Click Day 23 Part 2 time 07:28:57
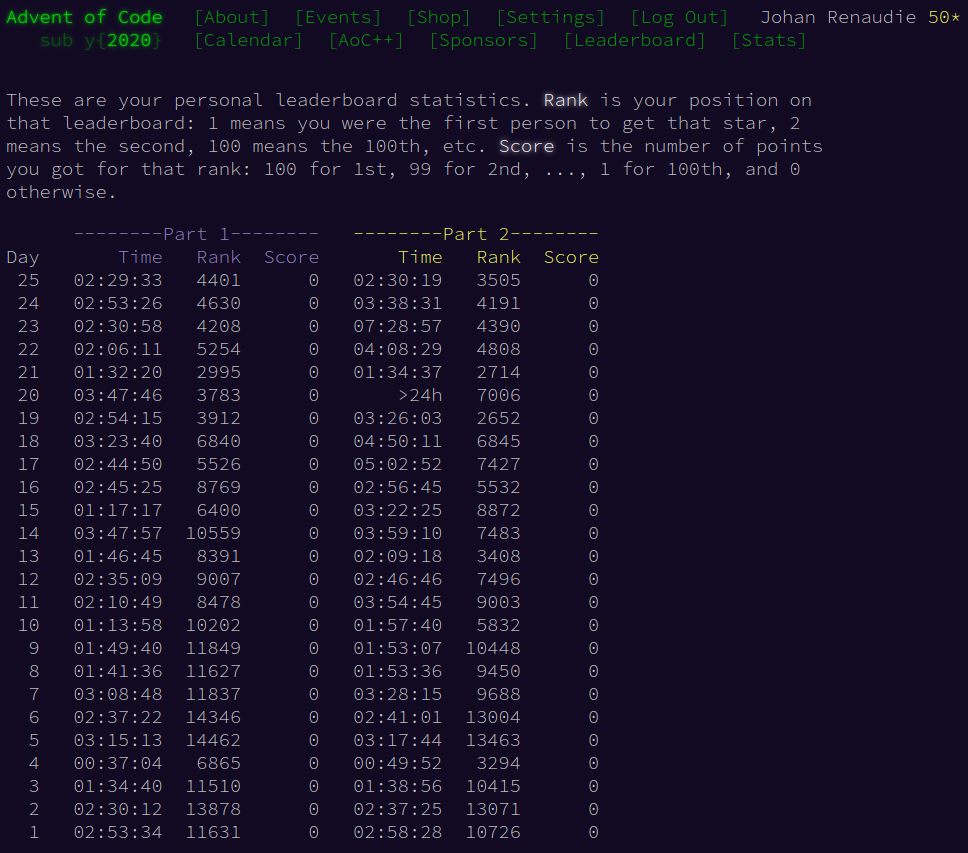Screen dimensions: 968x853 [398, 326]
